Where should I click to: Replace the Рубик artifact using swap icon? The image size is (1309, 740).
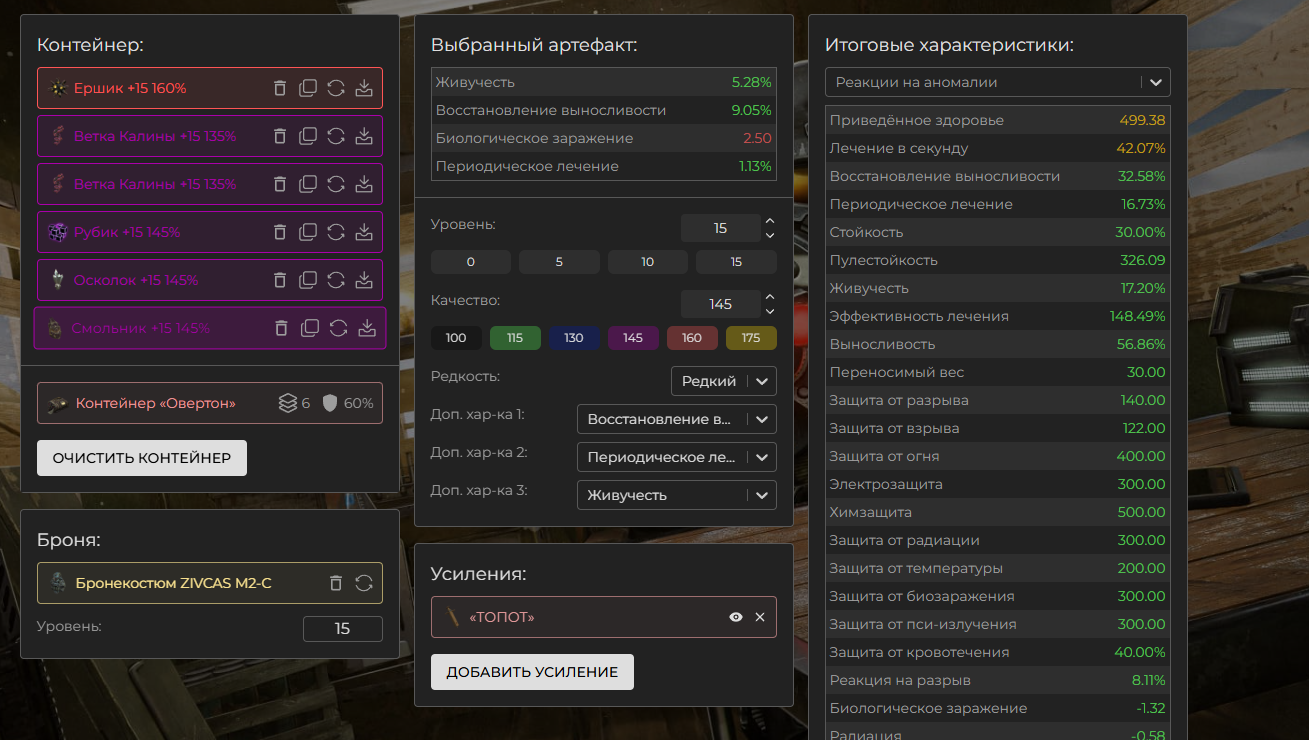(336, 232)
